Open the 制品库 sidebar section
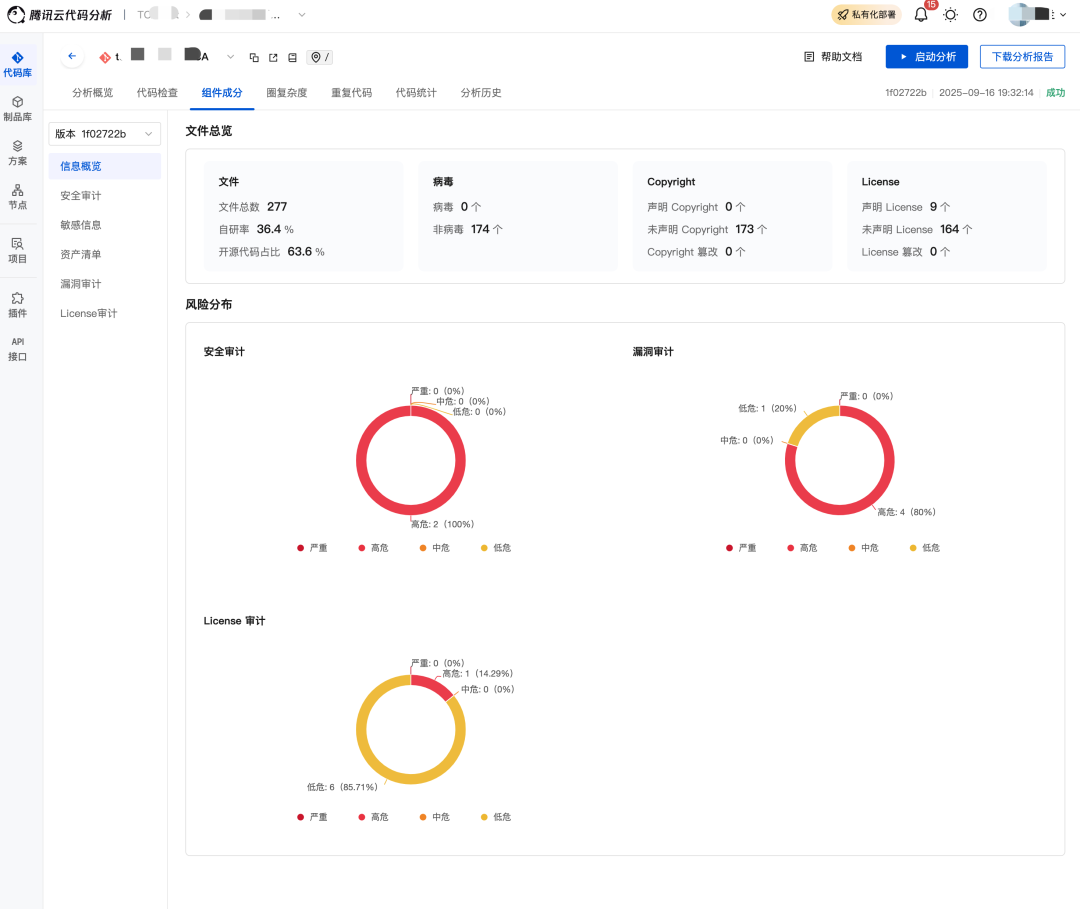The width and height of the screenshot is (1080, 909). click(x=18, y=109)
